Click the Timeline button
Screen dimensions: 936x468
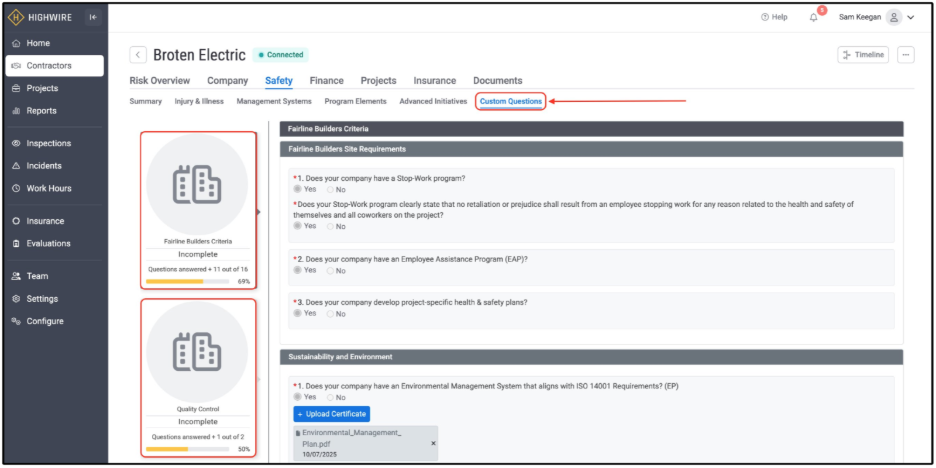pyautogui.click(x=863, y=55)
